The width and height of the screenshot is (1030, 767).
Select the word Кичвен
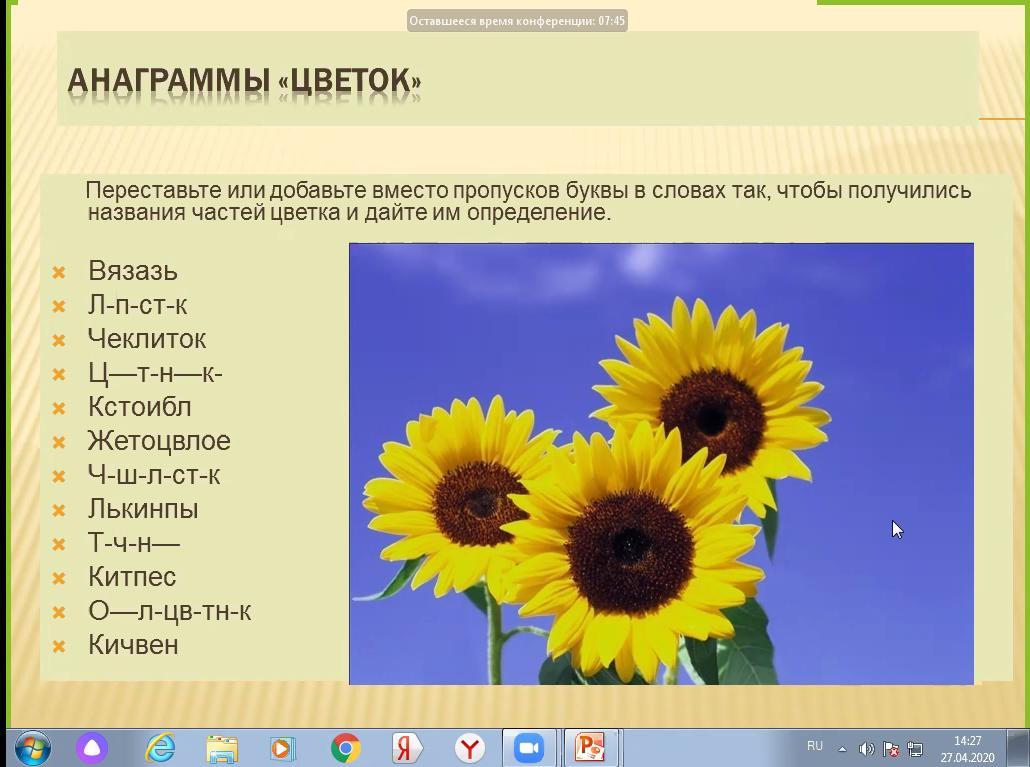coord(133,645)
